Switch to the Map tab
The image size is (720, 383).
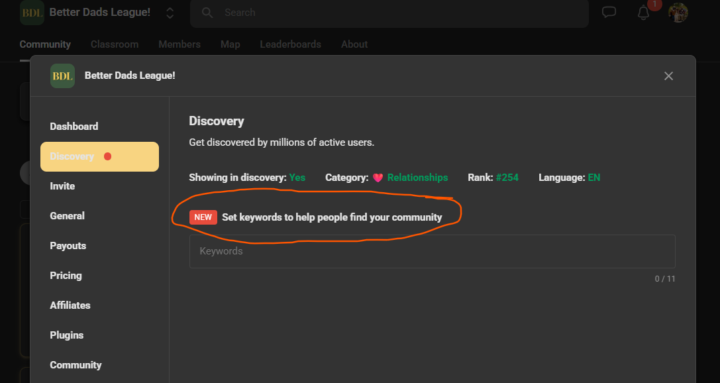click(x=230, y=45)
